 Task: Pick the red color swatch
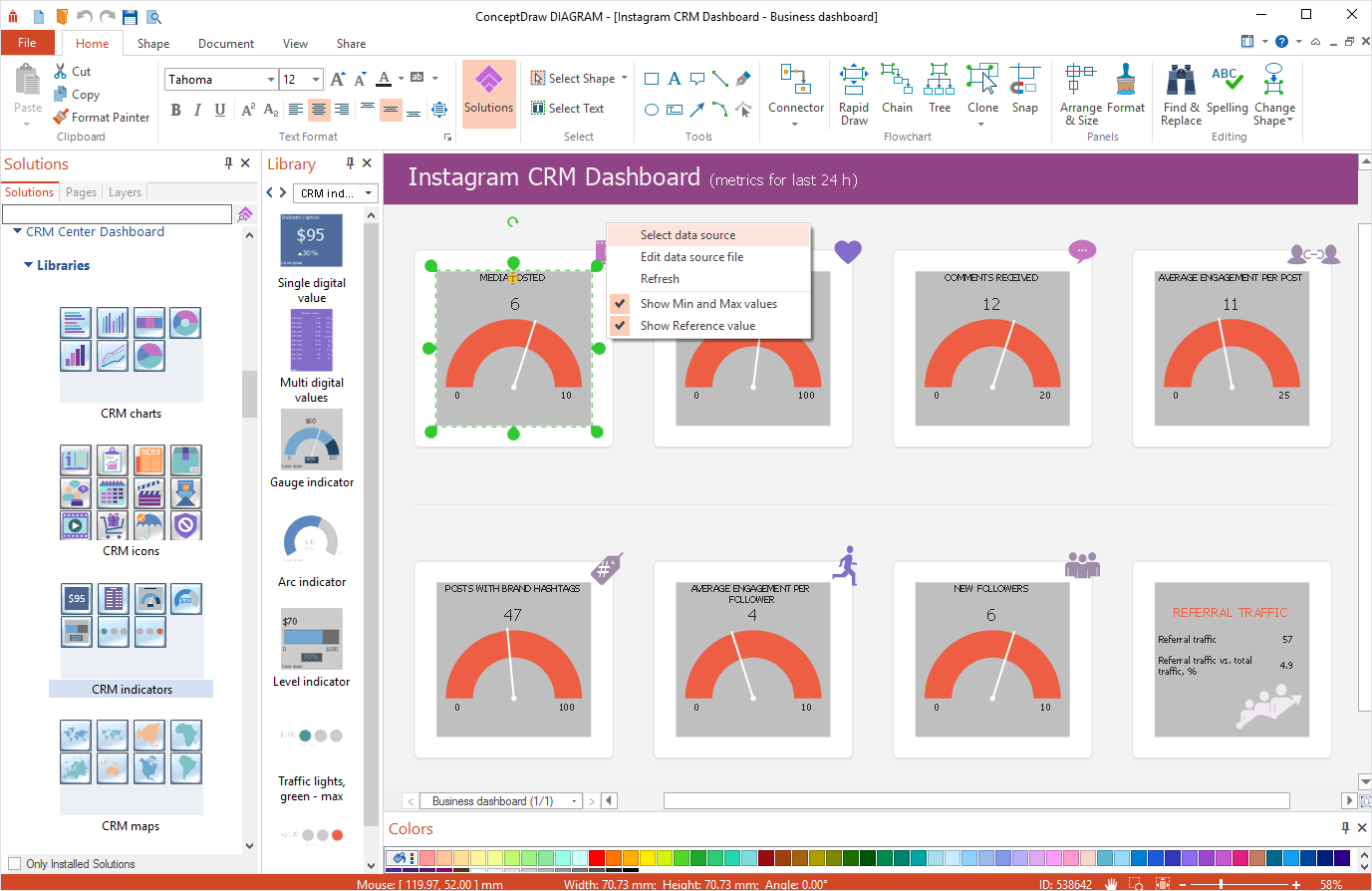pyautogui.click(x=596, y=858)
